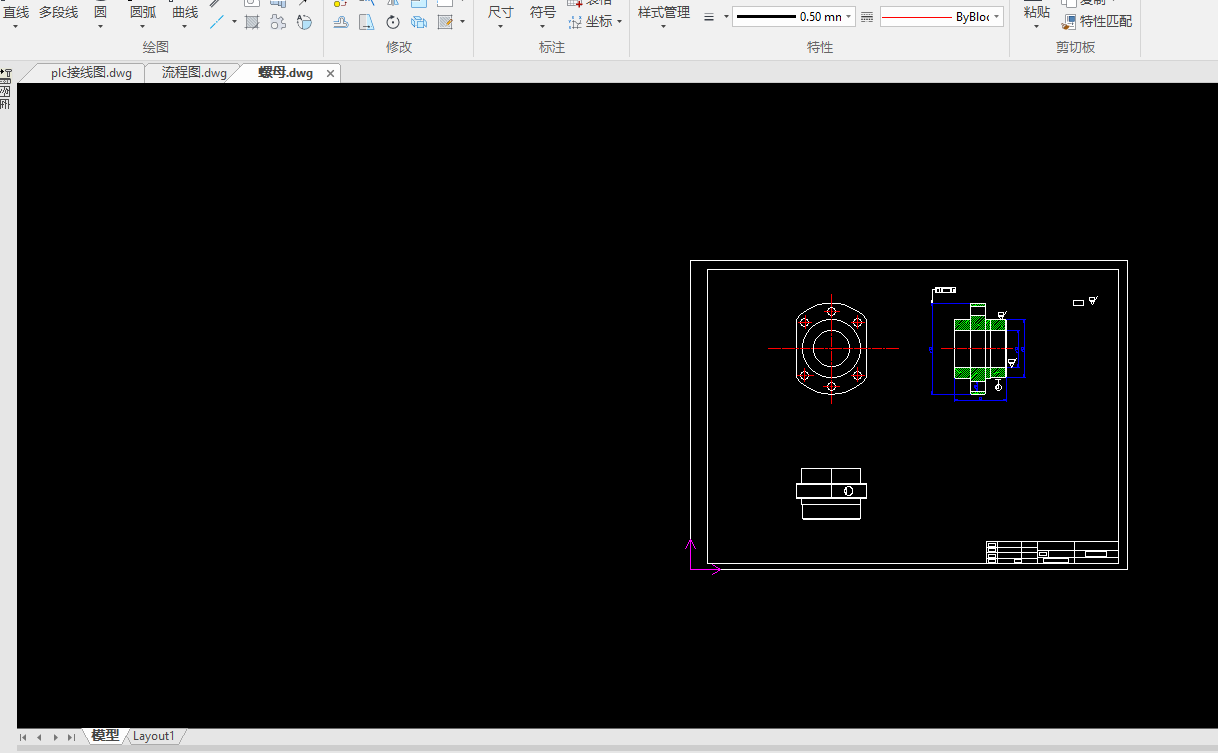Click the green hatched section view
This screenshot has width=1218, height=753.
pyautogui.click(x=979, y=349)
